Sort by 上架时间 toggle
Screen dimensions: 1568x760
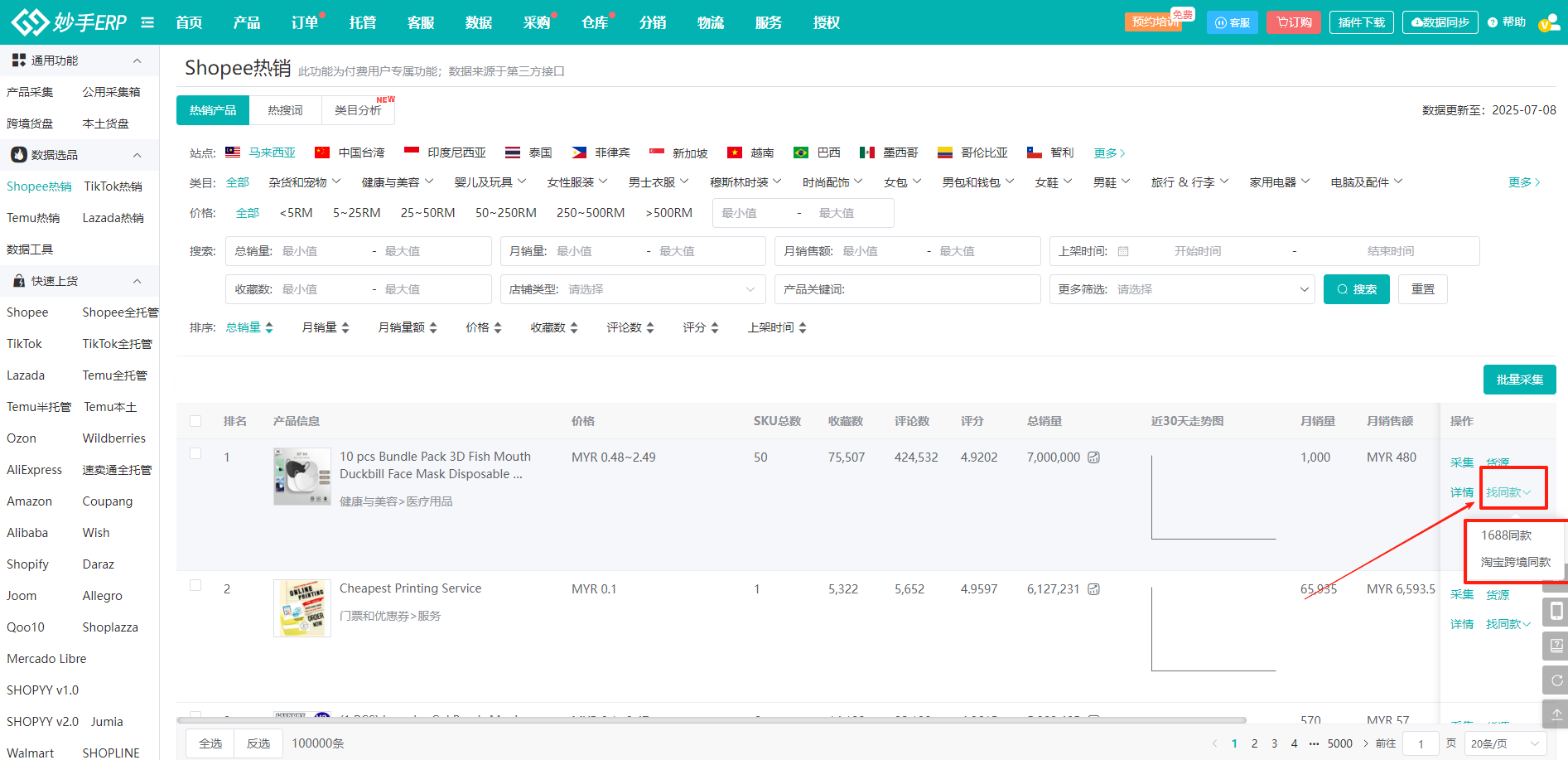pos(777,327)
